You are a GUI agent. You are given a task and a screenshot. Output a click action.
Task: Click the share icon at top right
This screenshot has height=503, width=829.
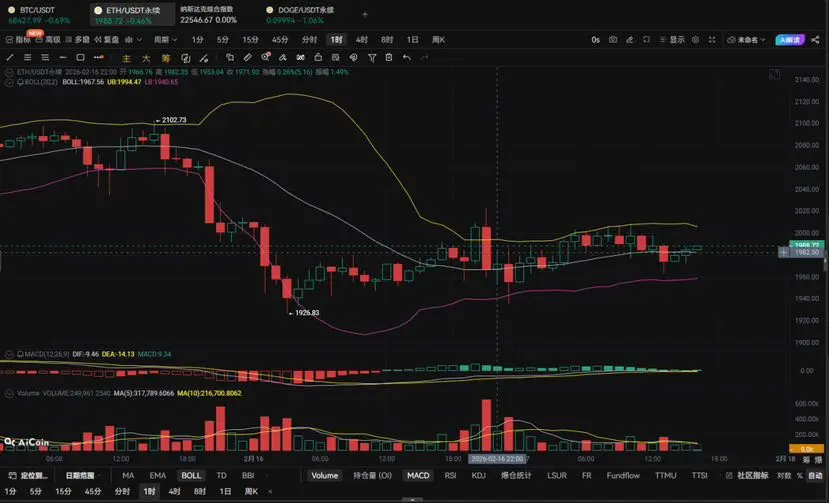(x=815, y=40)
